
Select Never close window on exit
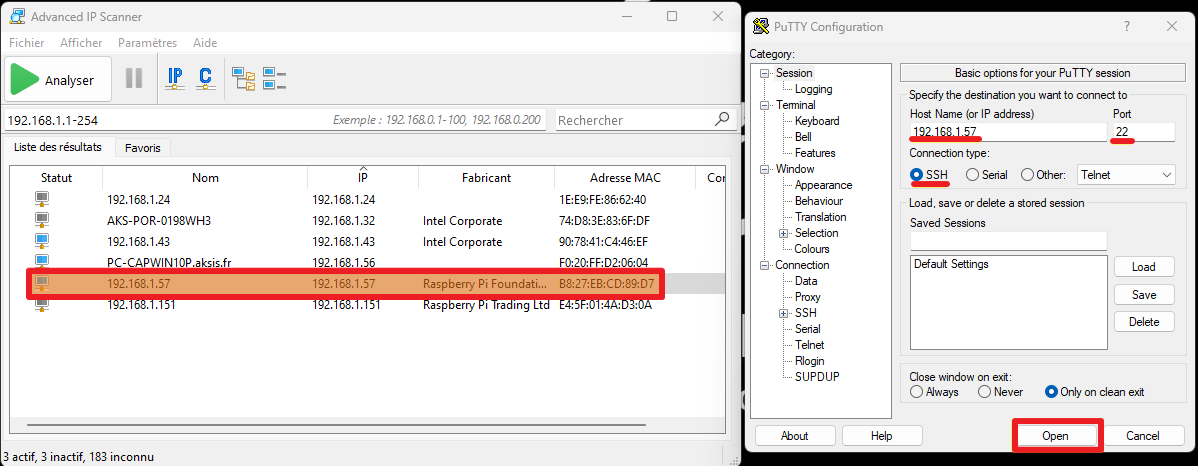(1000, 392)
